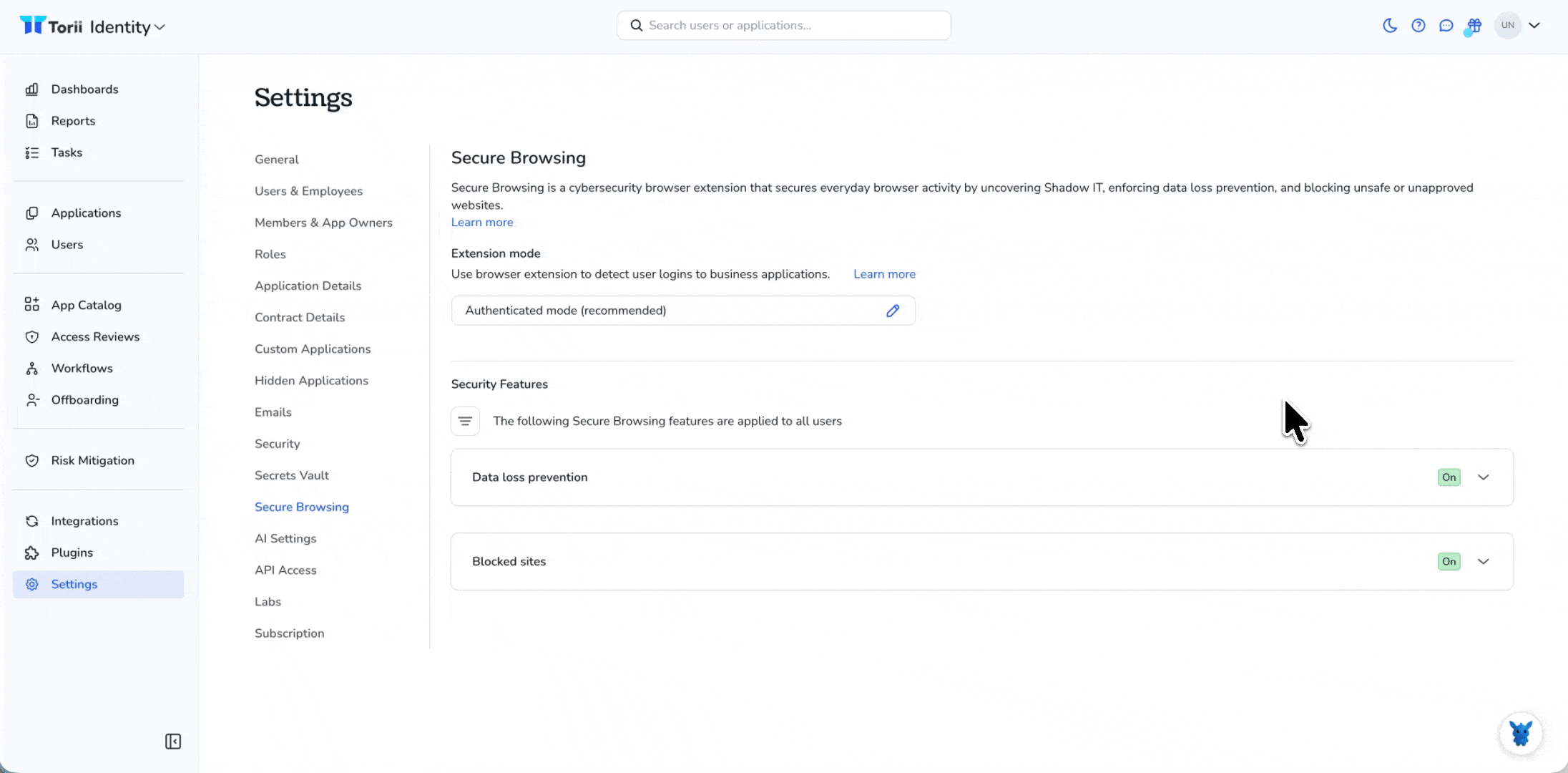Expand the Data loss prevention section
This screenshot has height=773, width=1568.
[1484, 477]
